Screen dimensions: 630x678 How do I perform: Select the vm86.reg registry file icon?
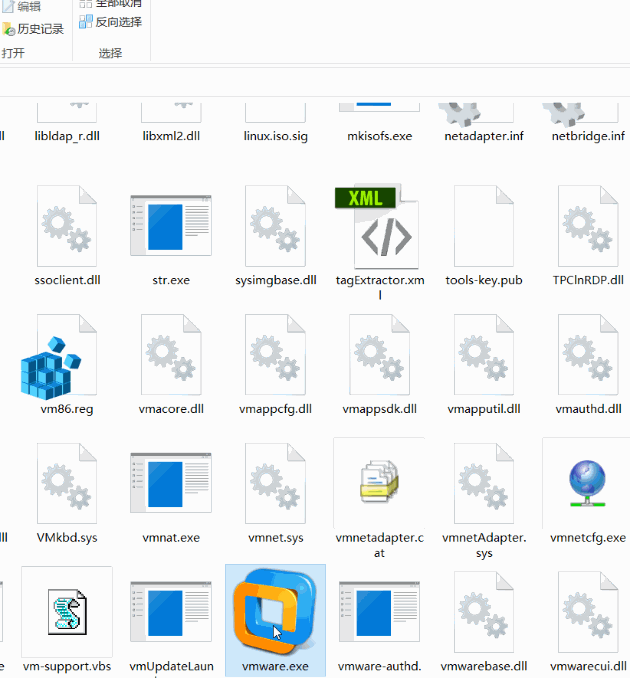tap(59, 355)
